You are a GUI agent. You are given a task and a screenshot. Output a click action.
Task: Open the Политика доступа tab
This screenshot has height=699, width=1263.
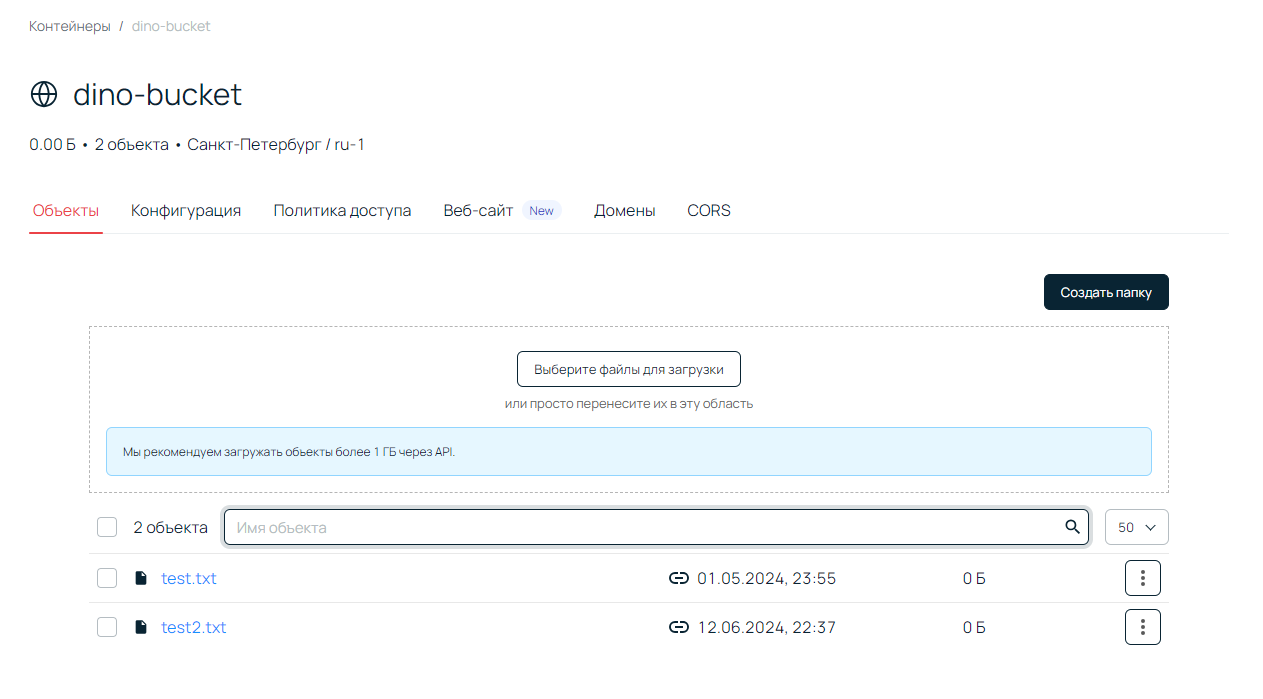click(x=342, y=211)
